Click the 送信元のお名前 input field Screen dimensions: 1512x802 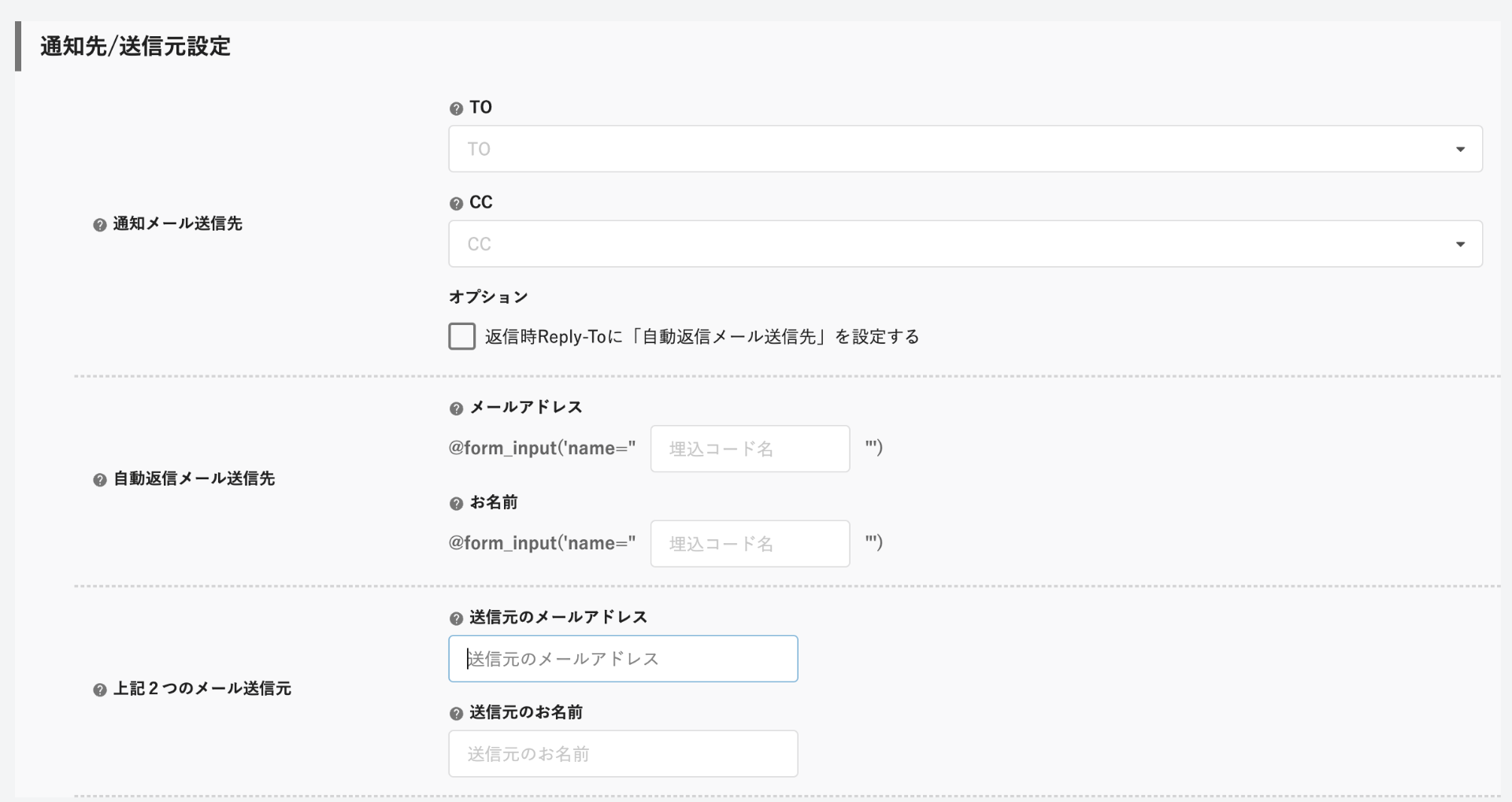623,754
